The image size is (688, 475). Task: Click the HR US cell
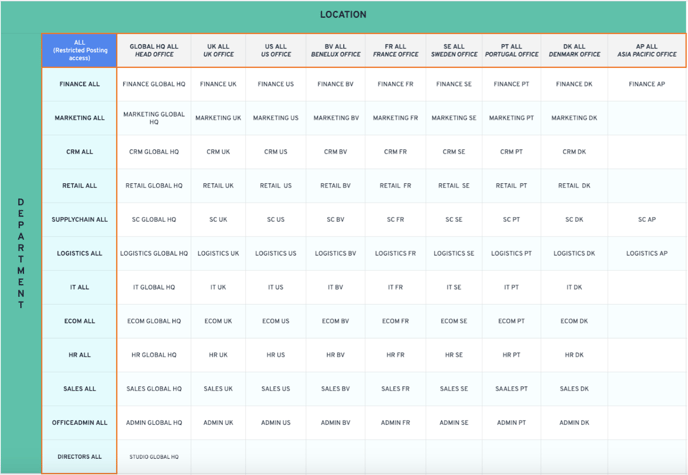point(275,355)
